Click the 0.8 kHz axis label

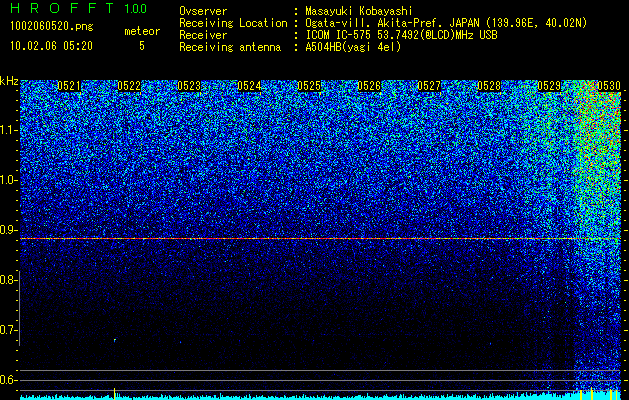pyautogui.click(x=8, y=280)
